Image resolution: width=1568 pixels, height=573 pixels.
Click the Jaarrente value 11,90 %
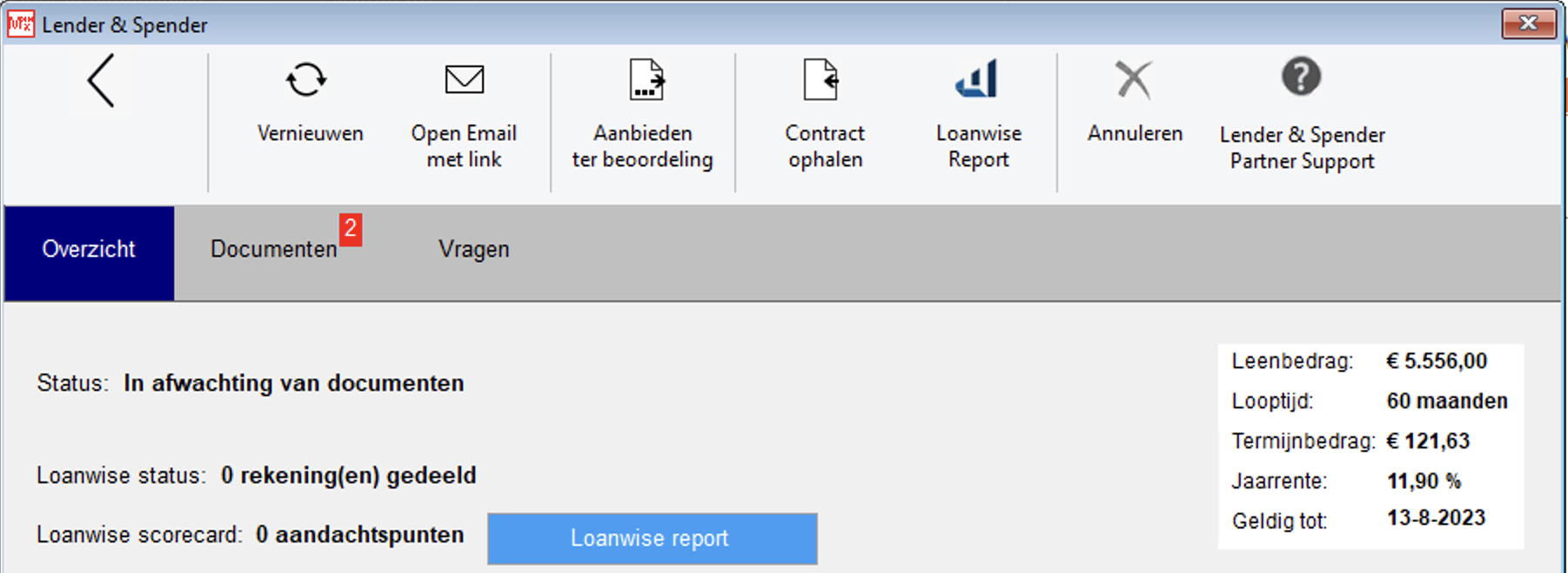tap(1424, 482)
